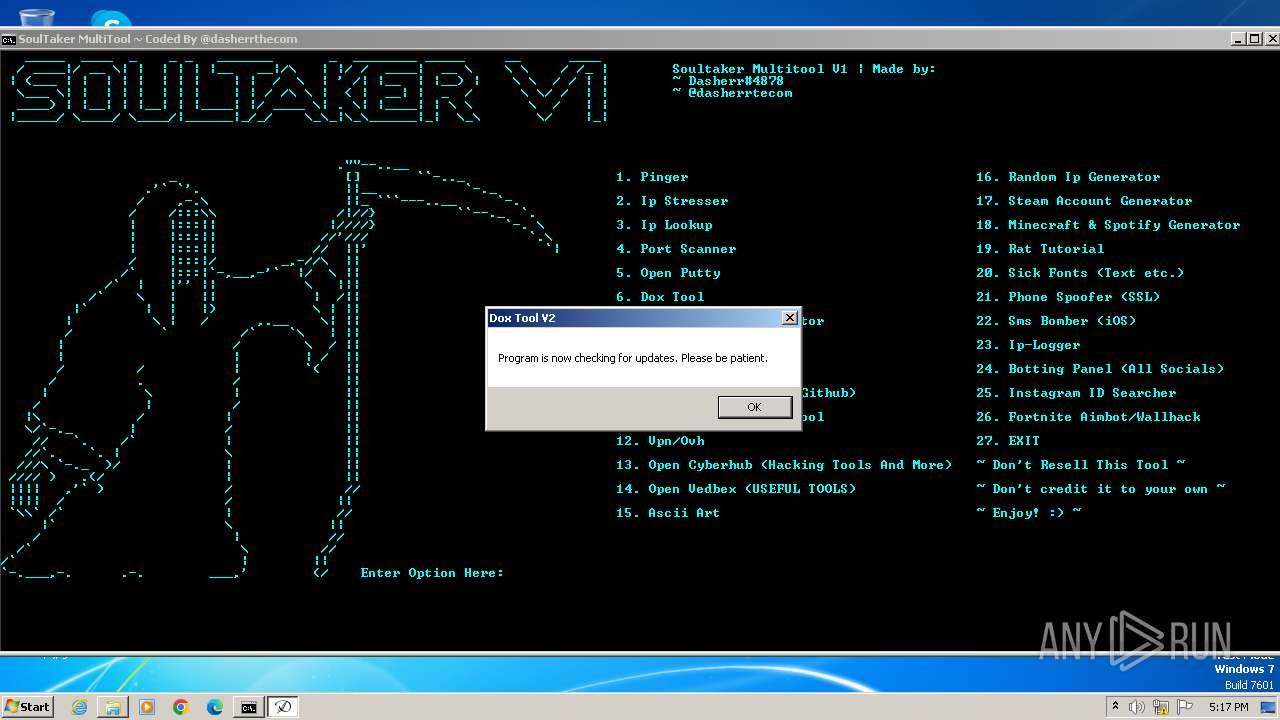The height and width of the screenshot is (720, 1280).
Task: Click '17. Steam Account Generator' text
Action: click(1084, 201)
